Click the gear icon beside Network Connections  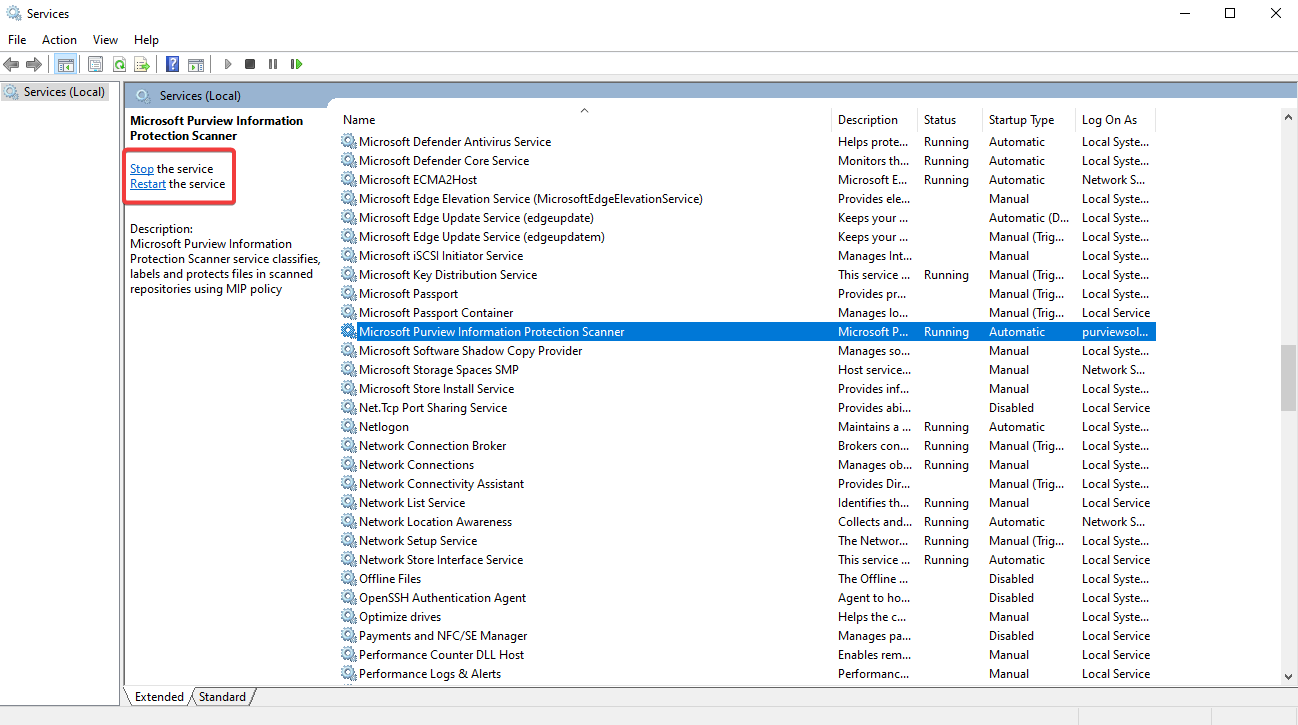[x=348, y=465]
